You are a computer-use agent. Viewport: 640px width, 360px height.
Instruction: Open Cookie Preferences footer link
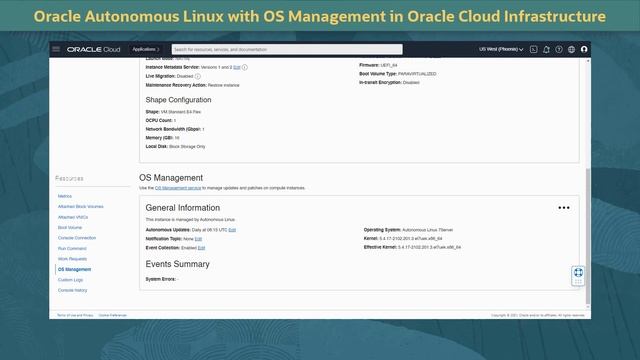[113, 316]
